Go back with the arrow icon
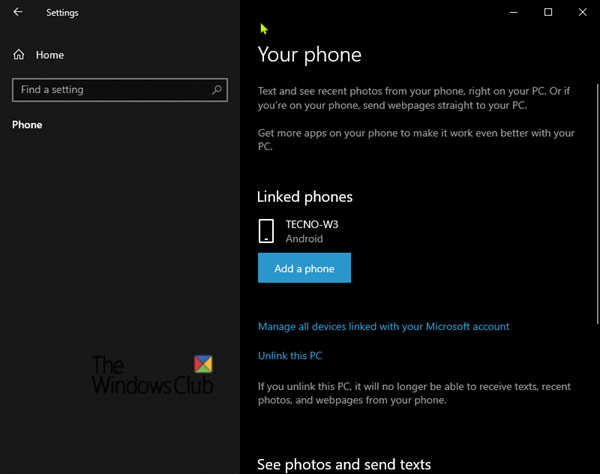Viewport: 600px width, 474px height. [18, 12]
